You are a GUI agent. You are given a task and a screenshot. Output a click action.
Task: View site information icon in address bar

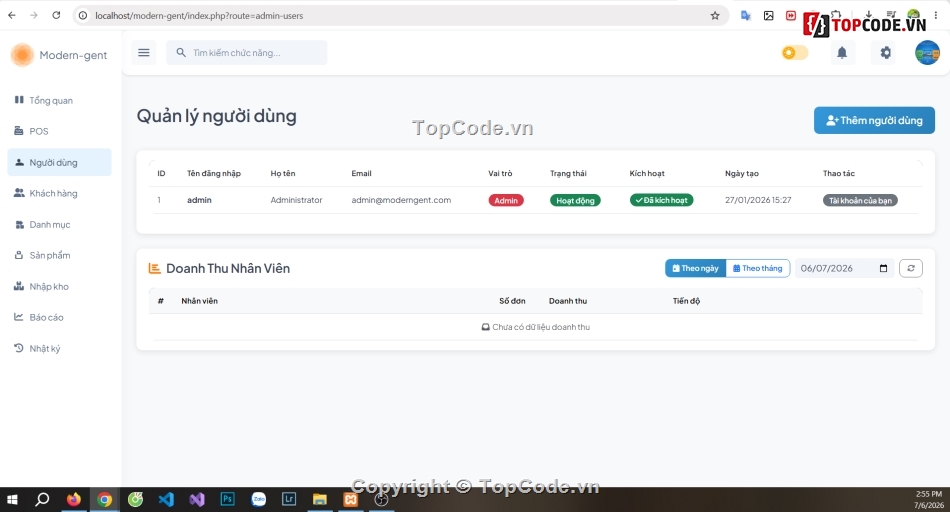click(x=83, y=16)
